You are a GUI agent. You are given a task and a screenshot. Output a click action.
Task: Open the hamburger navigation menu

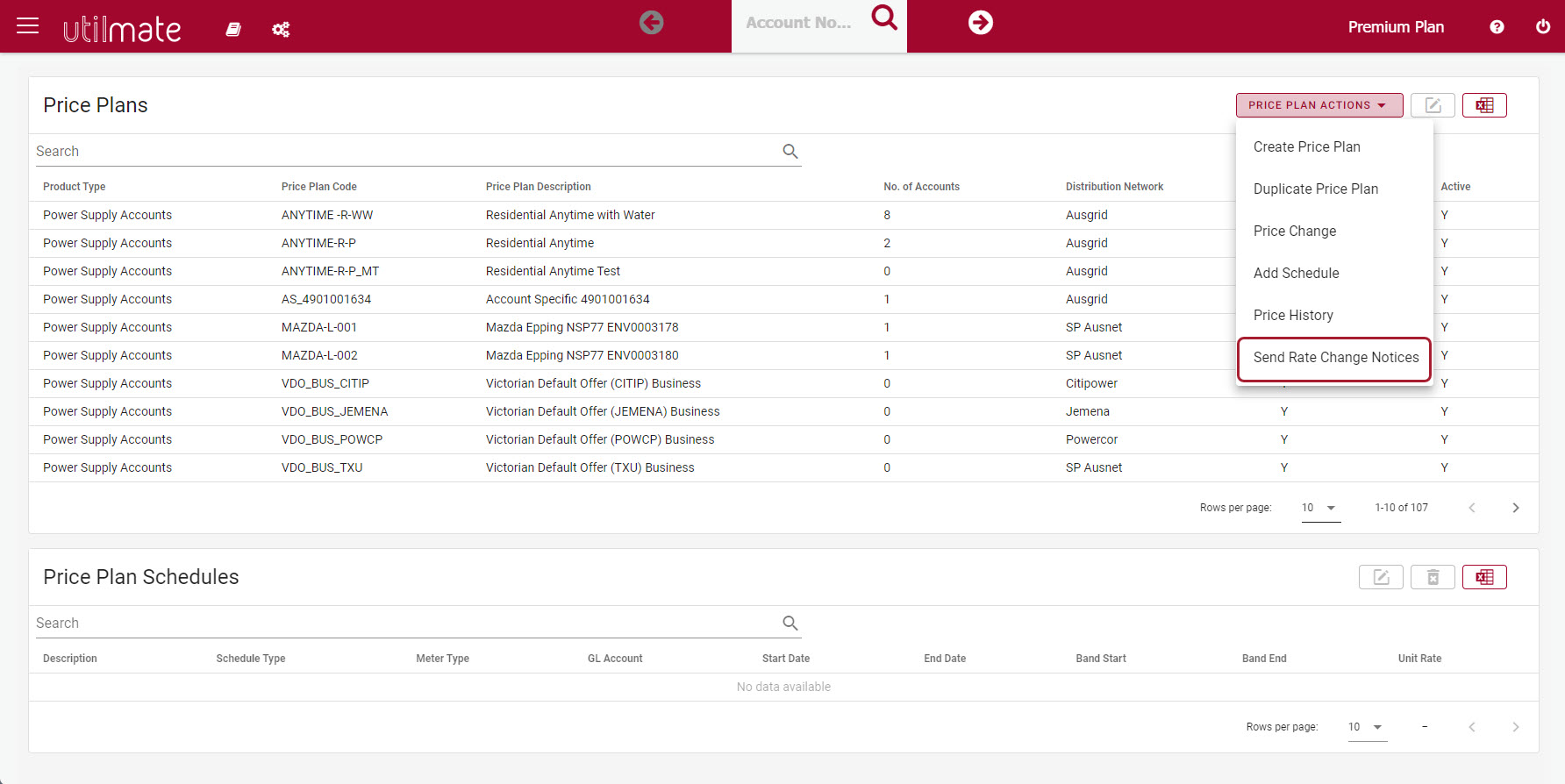pyautogui.click(x=28, y=25)
